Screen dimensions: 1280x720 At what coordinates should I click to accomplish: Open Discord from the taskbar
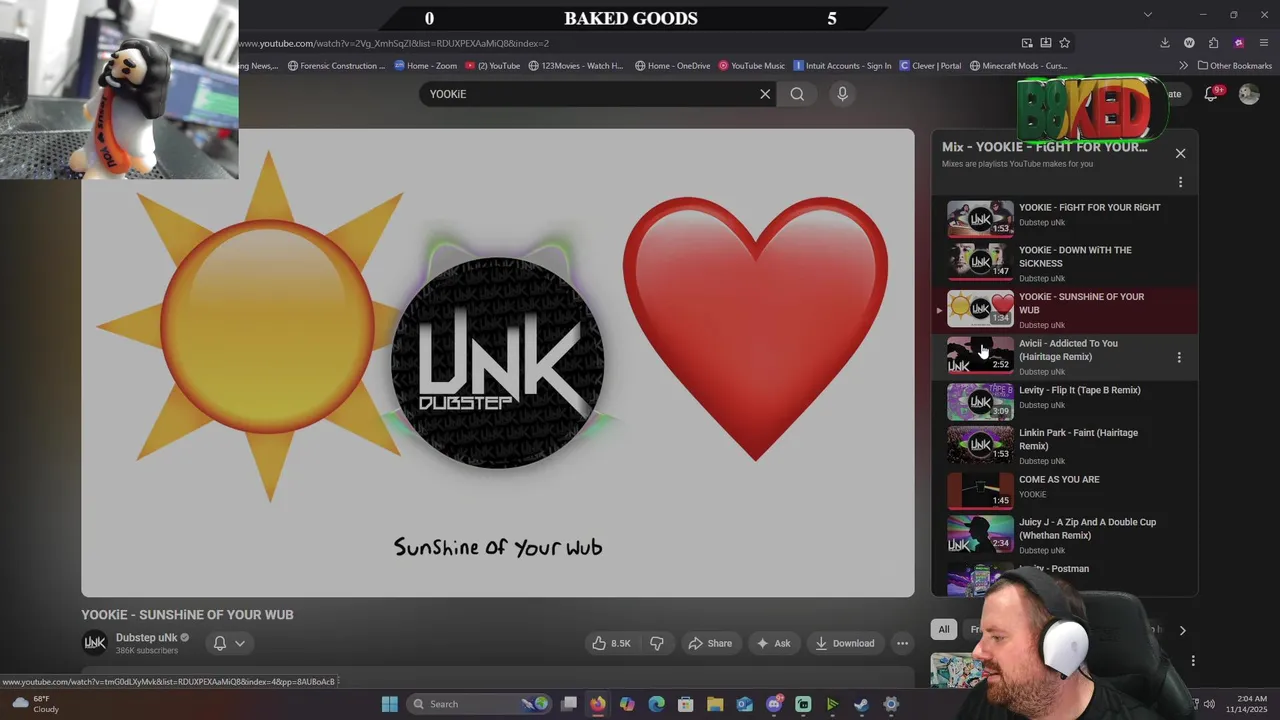point(774,704)
